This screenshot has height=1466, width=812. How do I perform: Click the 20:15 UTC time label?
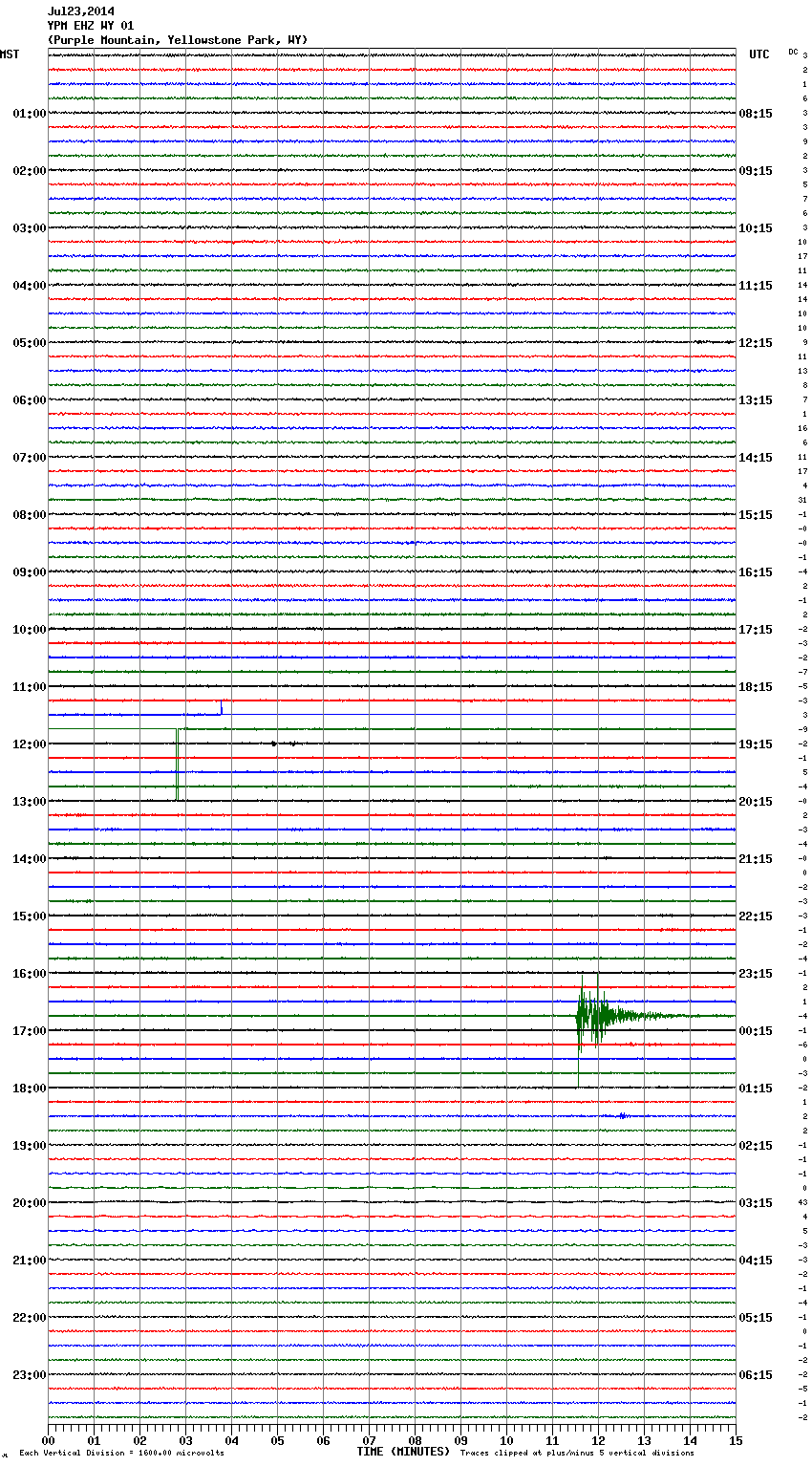[756, 802]
